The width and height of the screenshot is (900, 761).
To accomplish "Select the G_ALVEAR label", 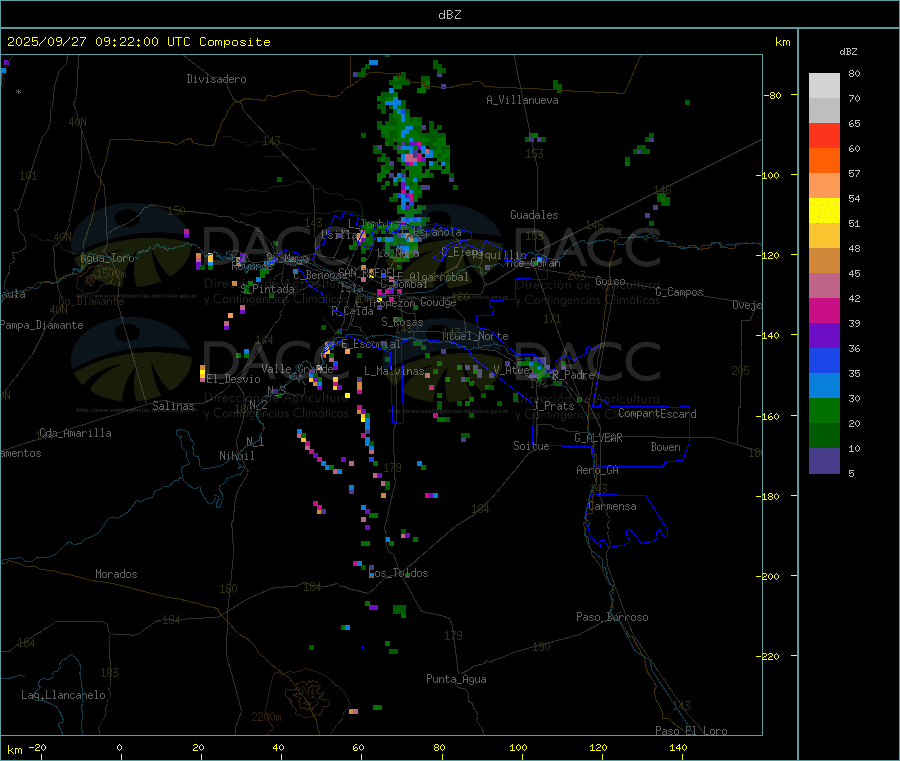I will 598,438.
